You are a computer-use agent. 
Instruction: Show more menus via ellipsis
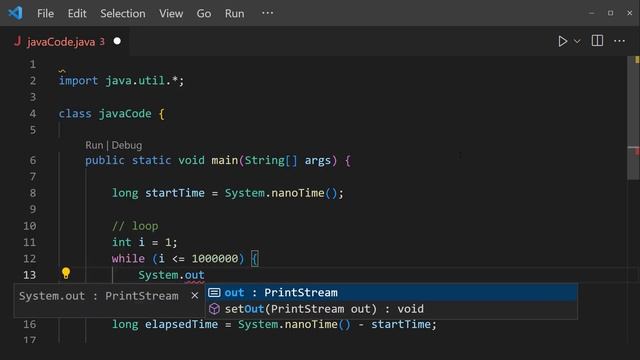[x=267, y=13]
